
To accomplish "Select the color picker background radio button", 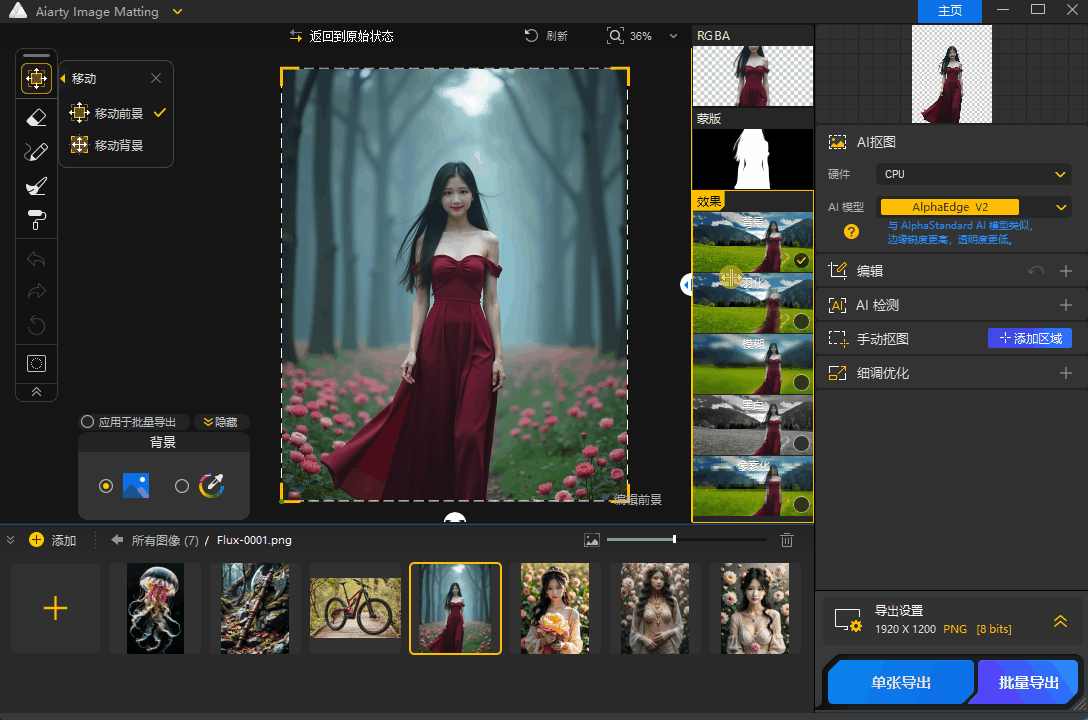I will pos(182,486).
